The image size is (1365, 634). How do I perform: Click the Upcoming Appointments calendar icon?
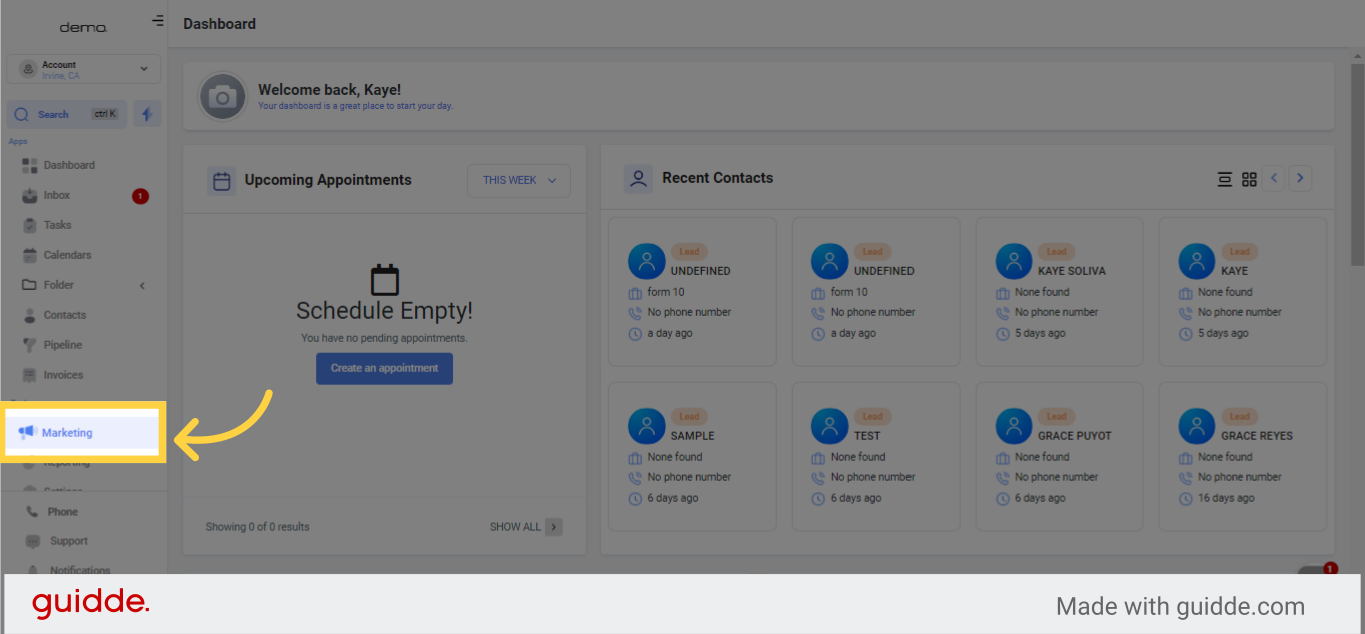tap(222, 181)
